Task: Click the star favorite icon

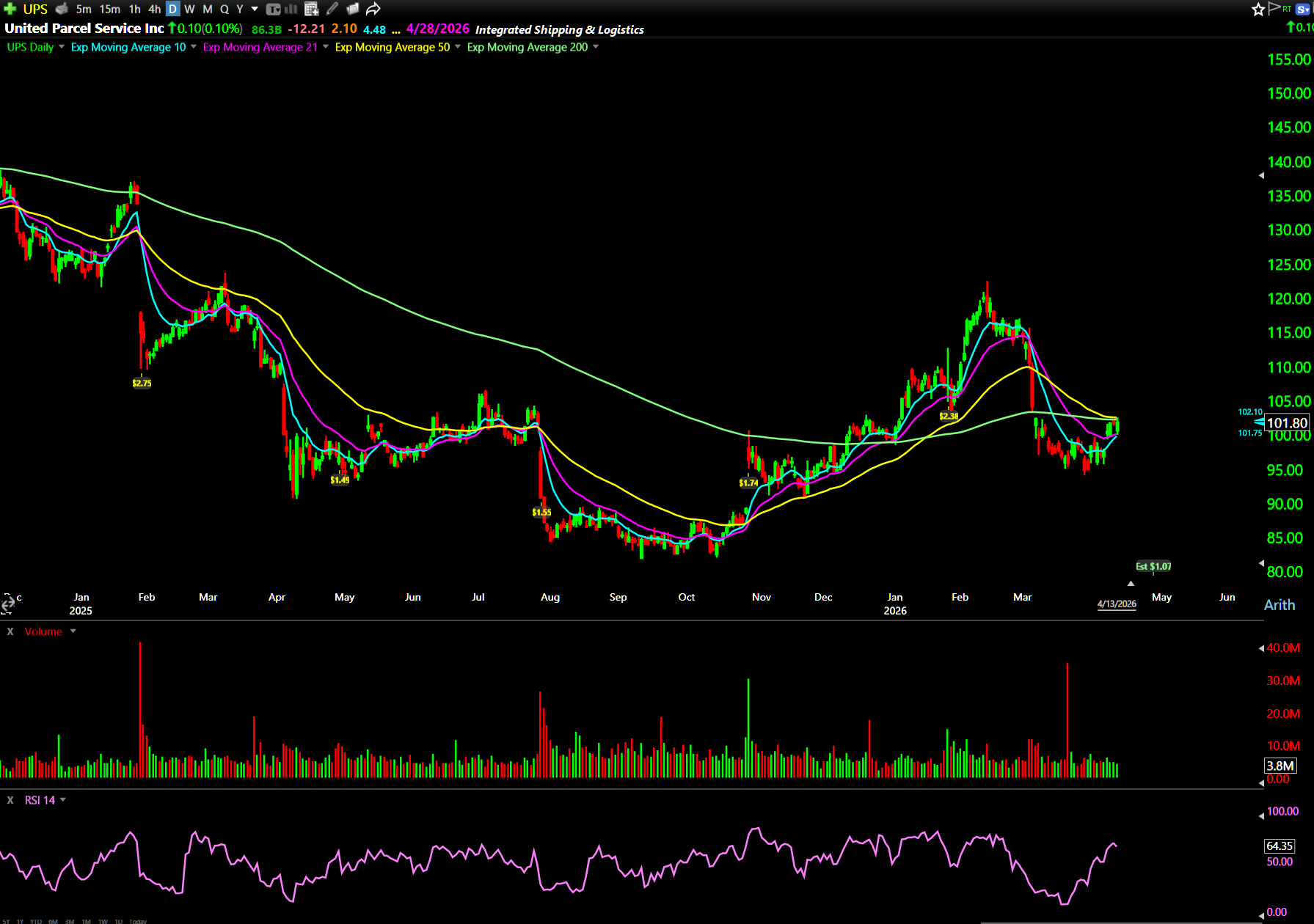Action: pyautogui.click(x=1258, y=9)
